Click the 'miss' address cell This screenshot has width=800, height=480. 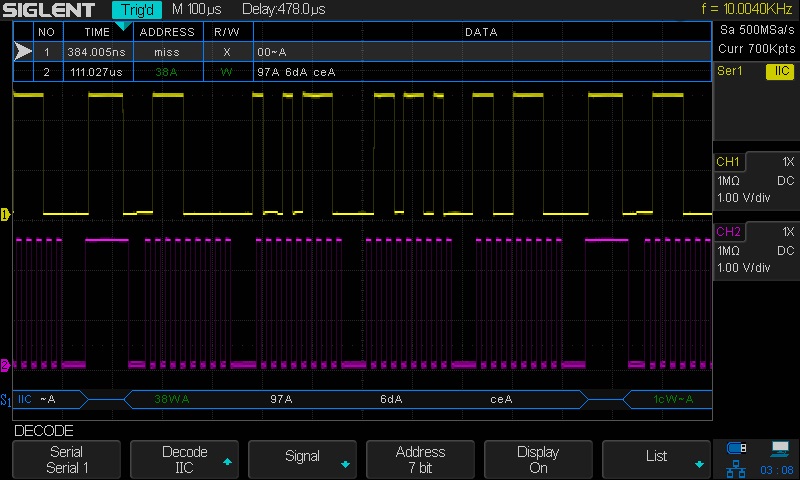point(167,52)
